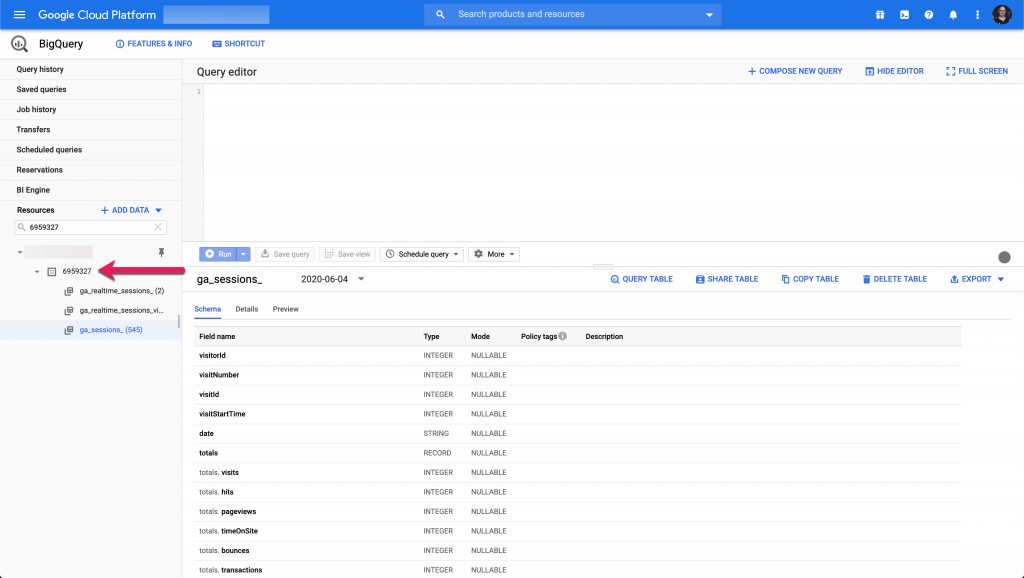Click the Cloud Shell terminal icon

click(904, 15)
